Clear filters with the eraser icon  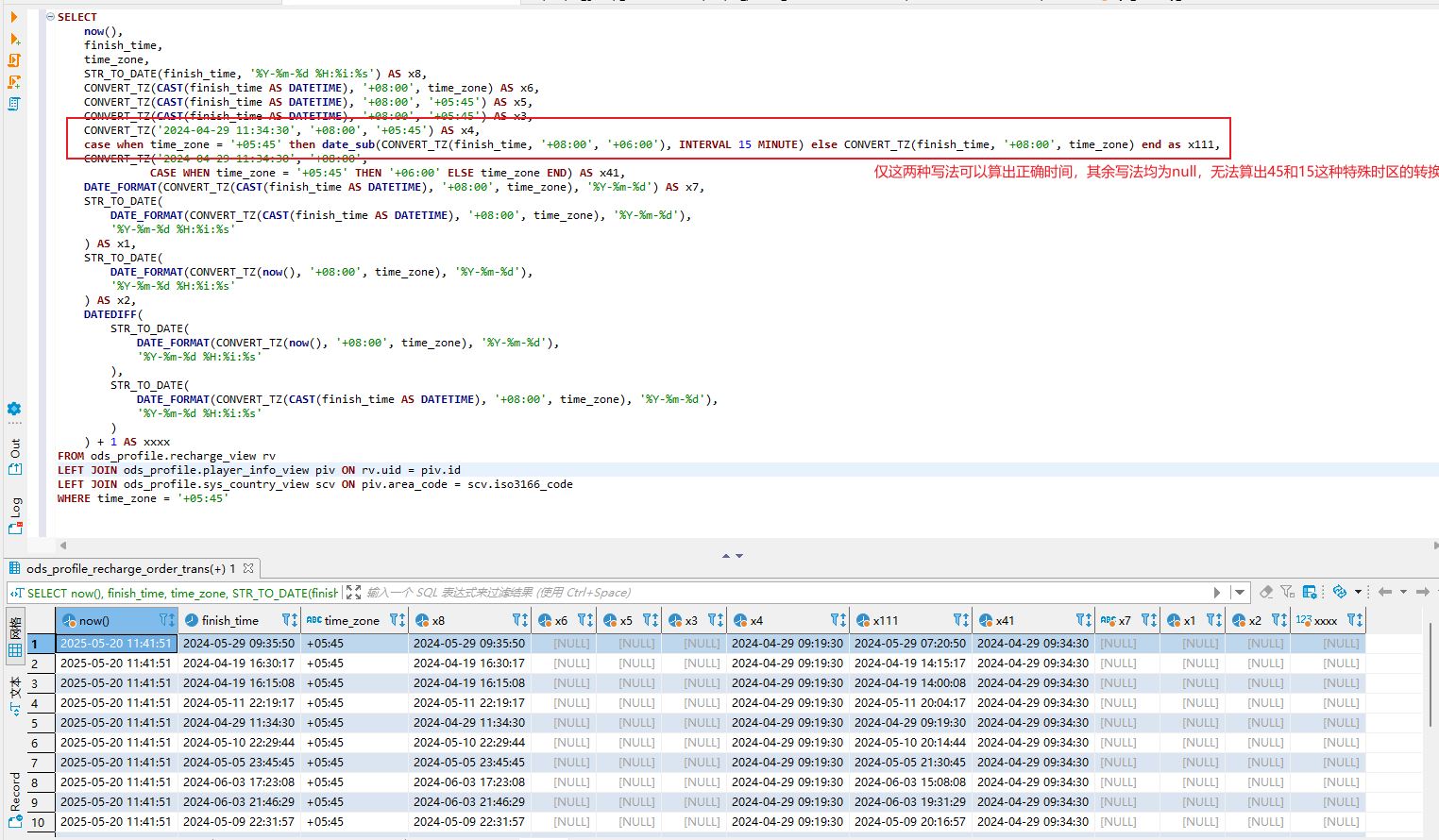click(1266, 592)
